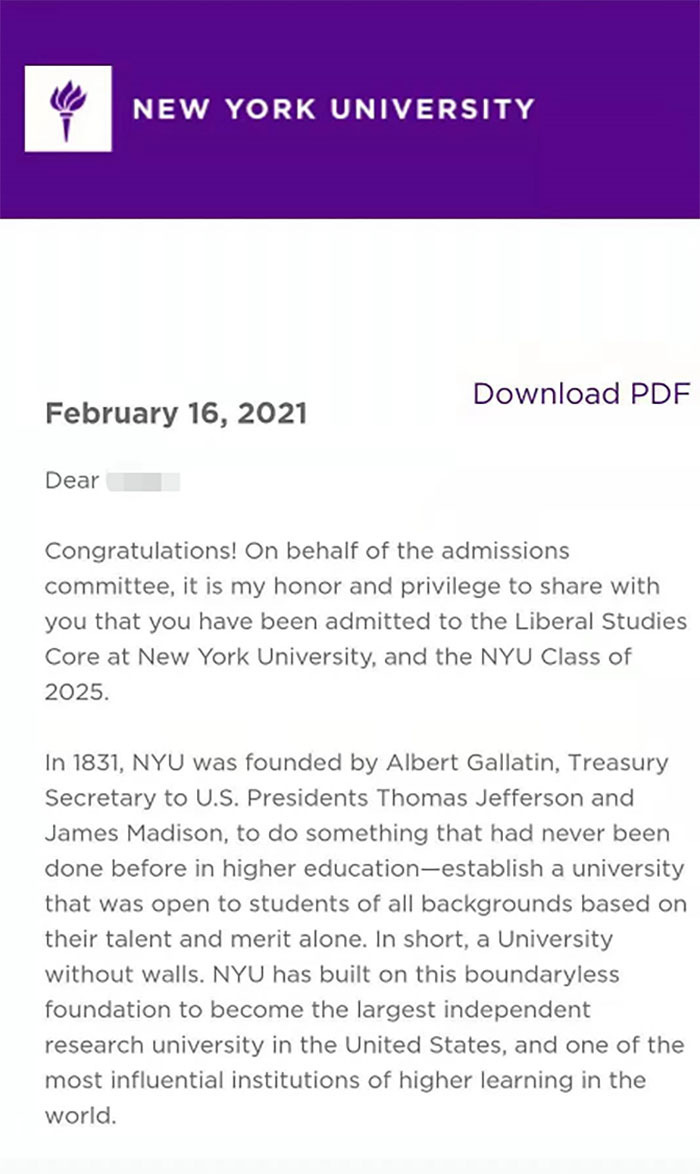The height and width of the screenshot is (1174, 700).
Task: Click the word Congratulations!
Action: pos(141,551)
